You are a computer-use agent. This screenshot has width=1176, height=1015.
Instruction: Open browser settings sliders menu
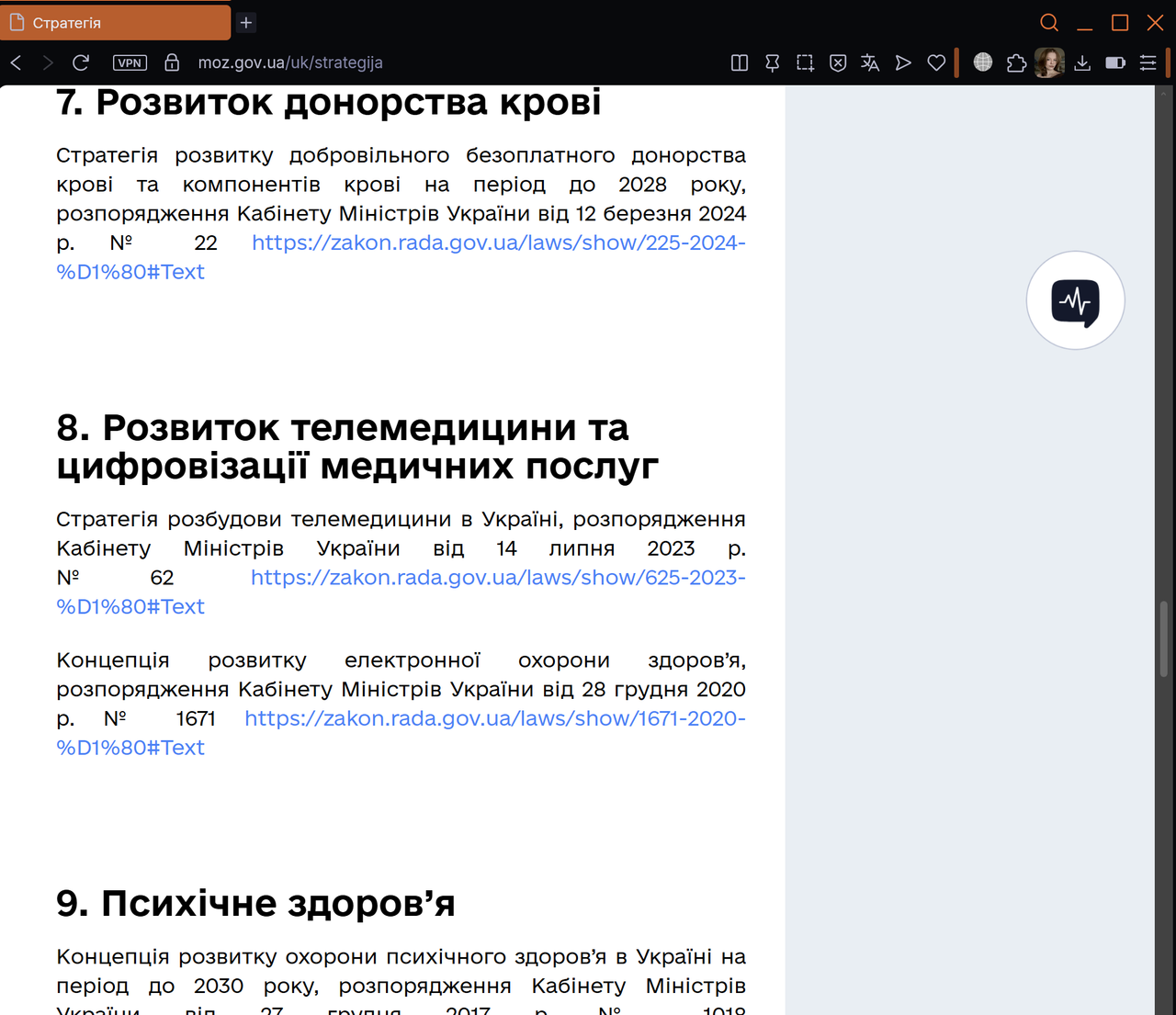pyautogui.click(x=1148, y=62)
